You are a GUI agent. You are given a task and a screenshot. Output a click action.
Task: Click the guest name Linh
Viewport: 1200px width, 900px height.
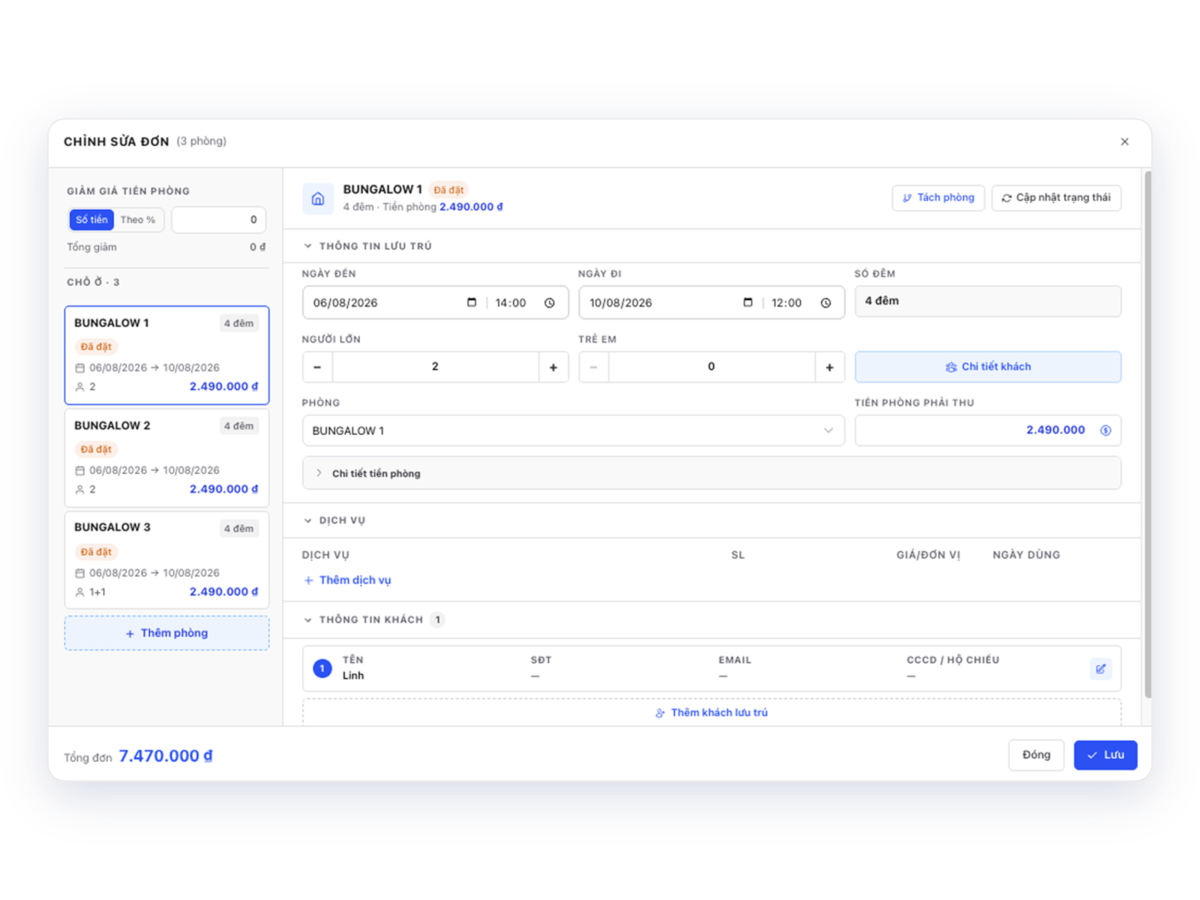pos(353,676)
